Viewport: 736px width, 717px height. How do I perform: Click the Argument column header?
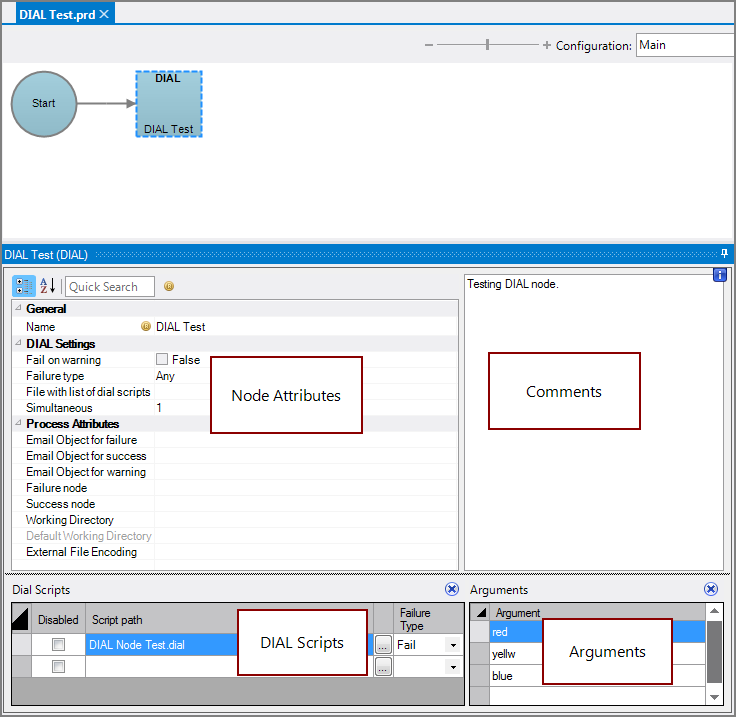pyautogui.click(x=597, y=612)
